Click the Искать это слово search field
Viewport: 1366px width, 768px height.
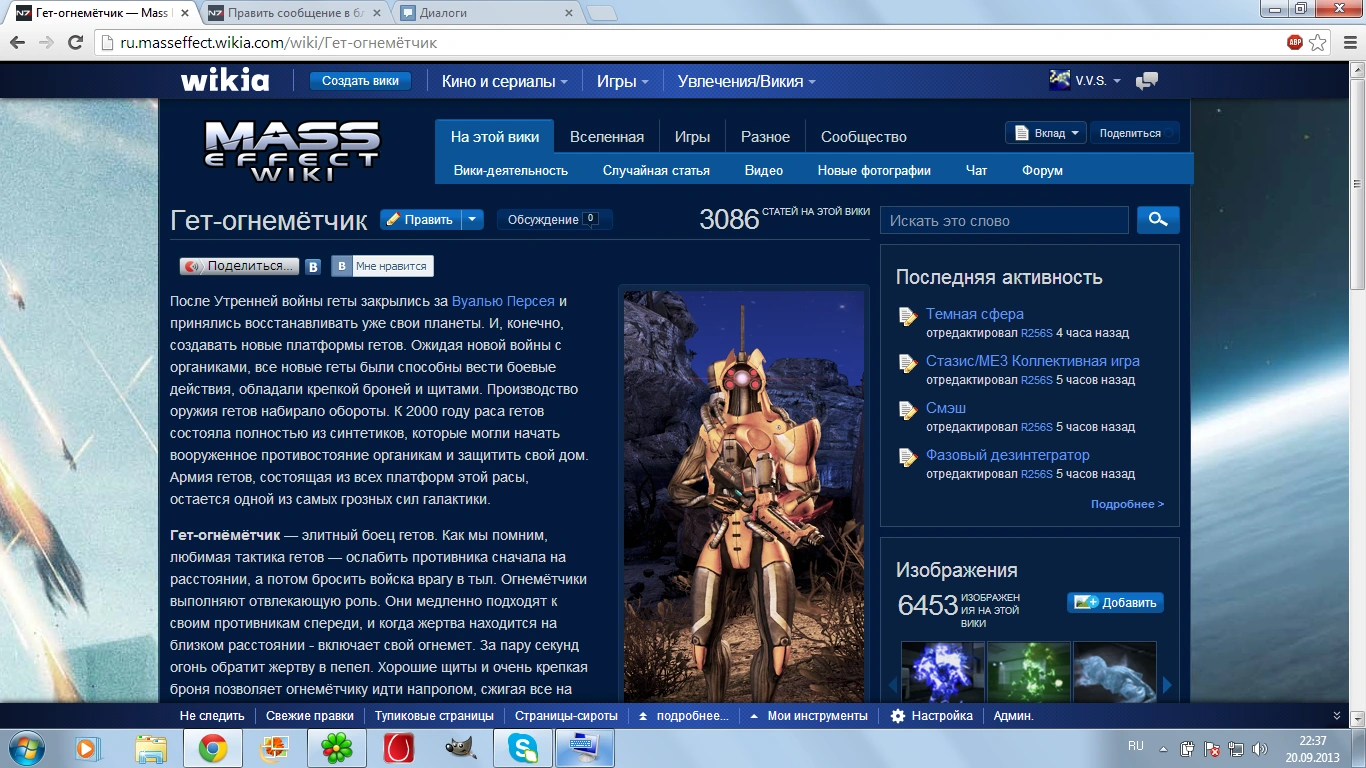[x=1004, y=220]
